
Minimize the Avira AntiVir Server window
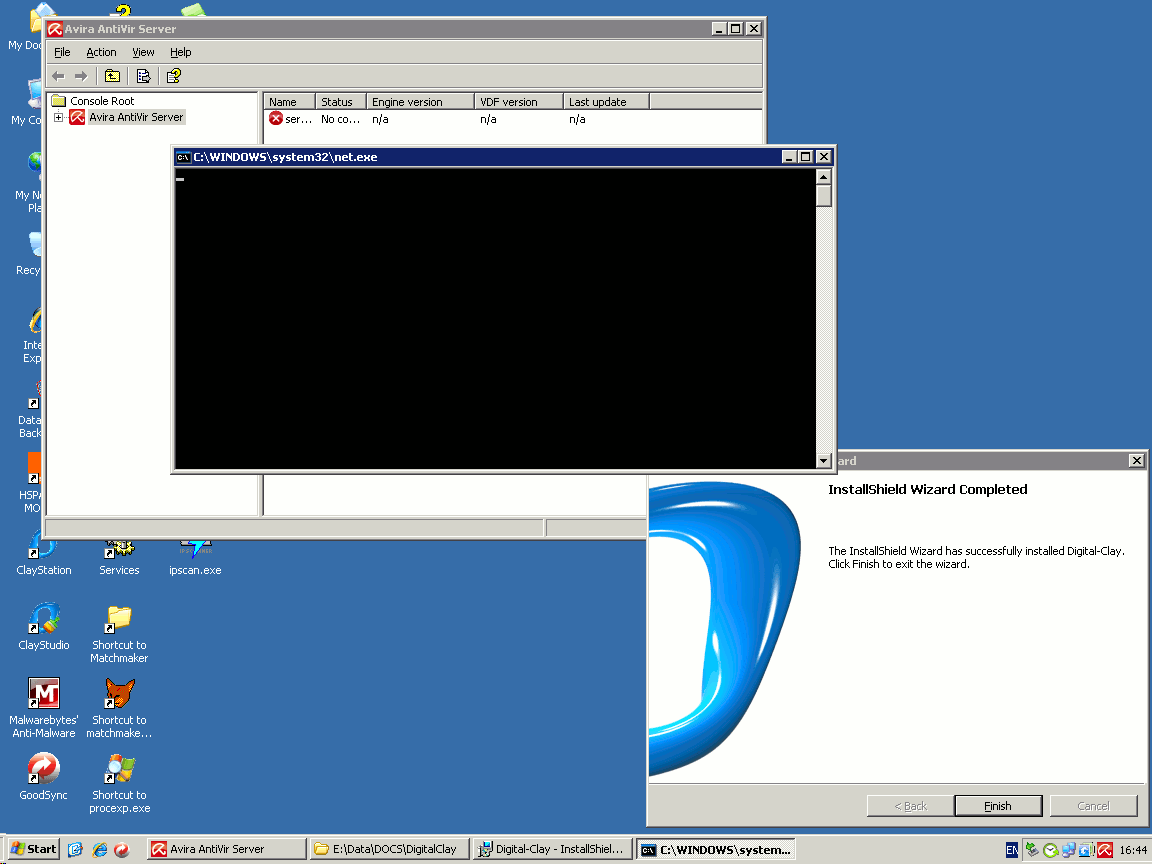[x=719, y=29]
